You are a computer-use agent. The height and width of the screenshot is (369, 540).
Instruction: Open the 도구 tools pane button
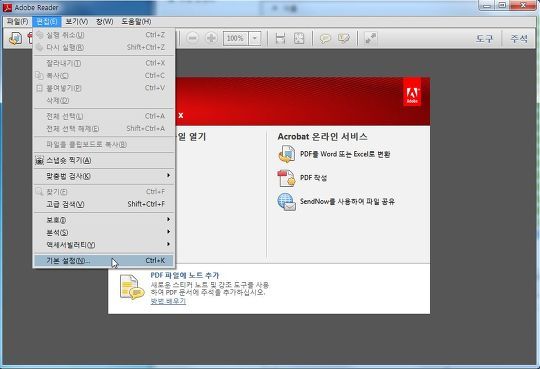coord(484,39)
